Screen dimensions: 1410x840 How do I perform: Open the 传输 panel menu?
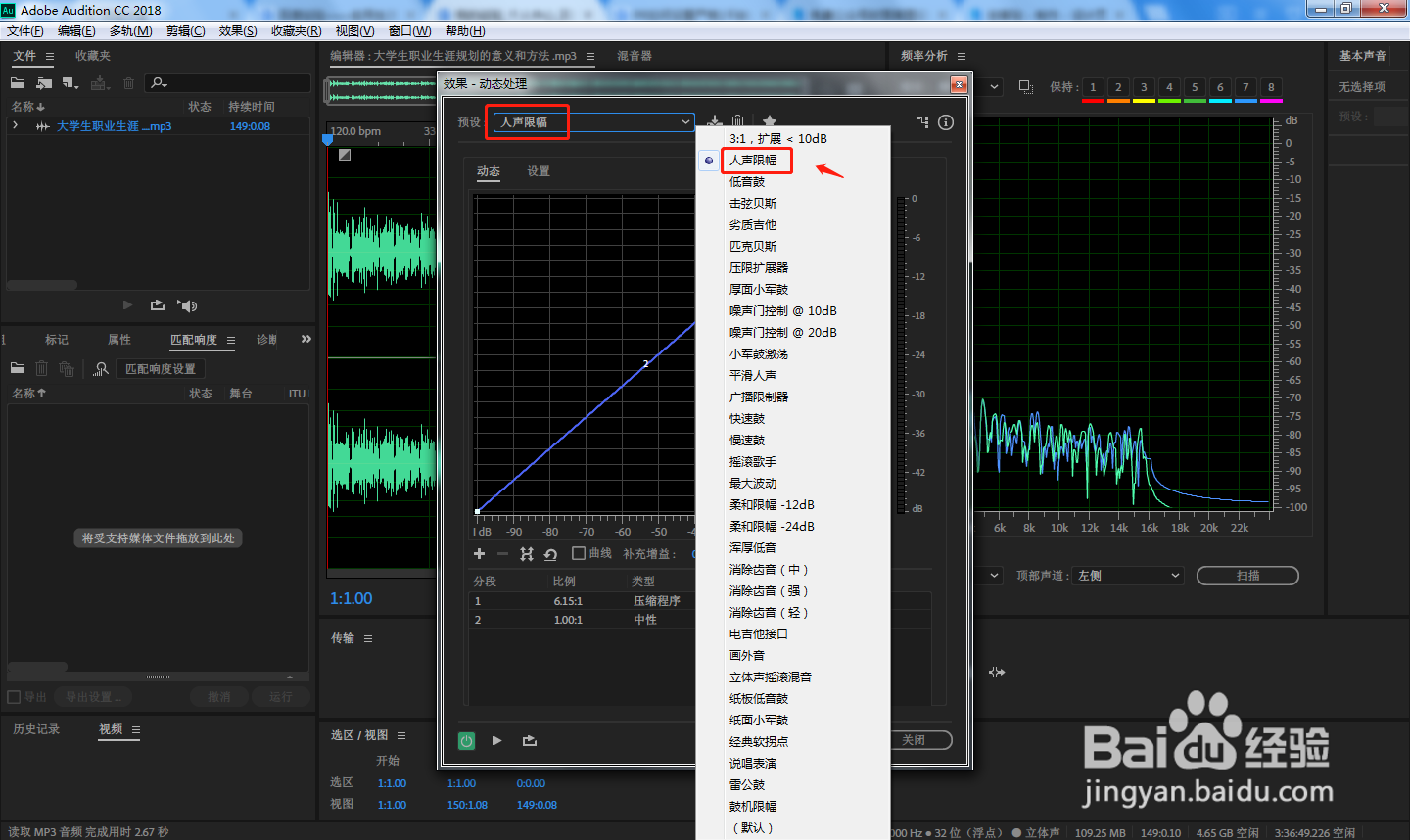click(x=368, y=638)
